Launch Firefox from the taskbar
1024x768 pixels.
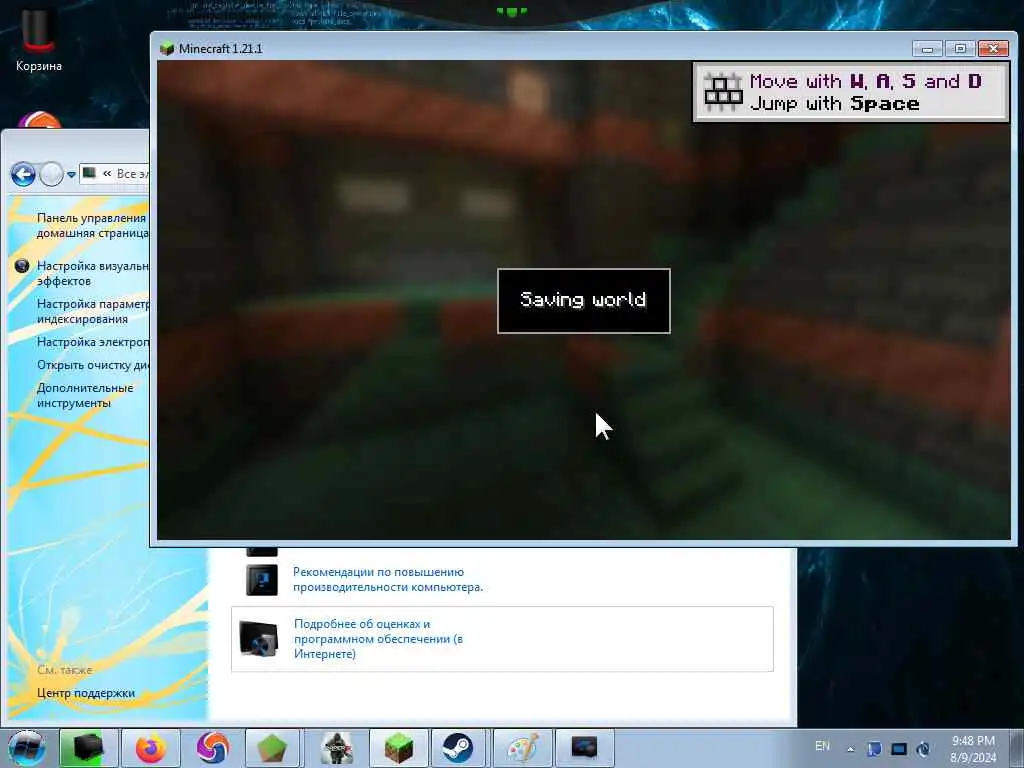coord(151,748)
